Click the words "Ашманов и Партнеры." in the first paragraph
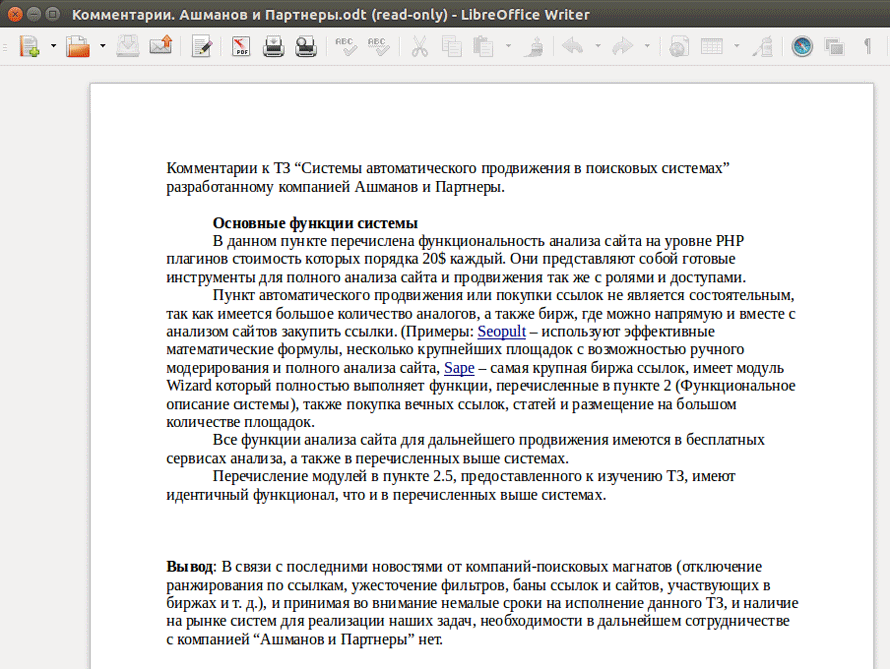 pos(430,187)
